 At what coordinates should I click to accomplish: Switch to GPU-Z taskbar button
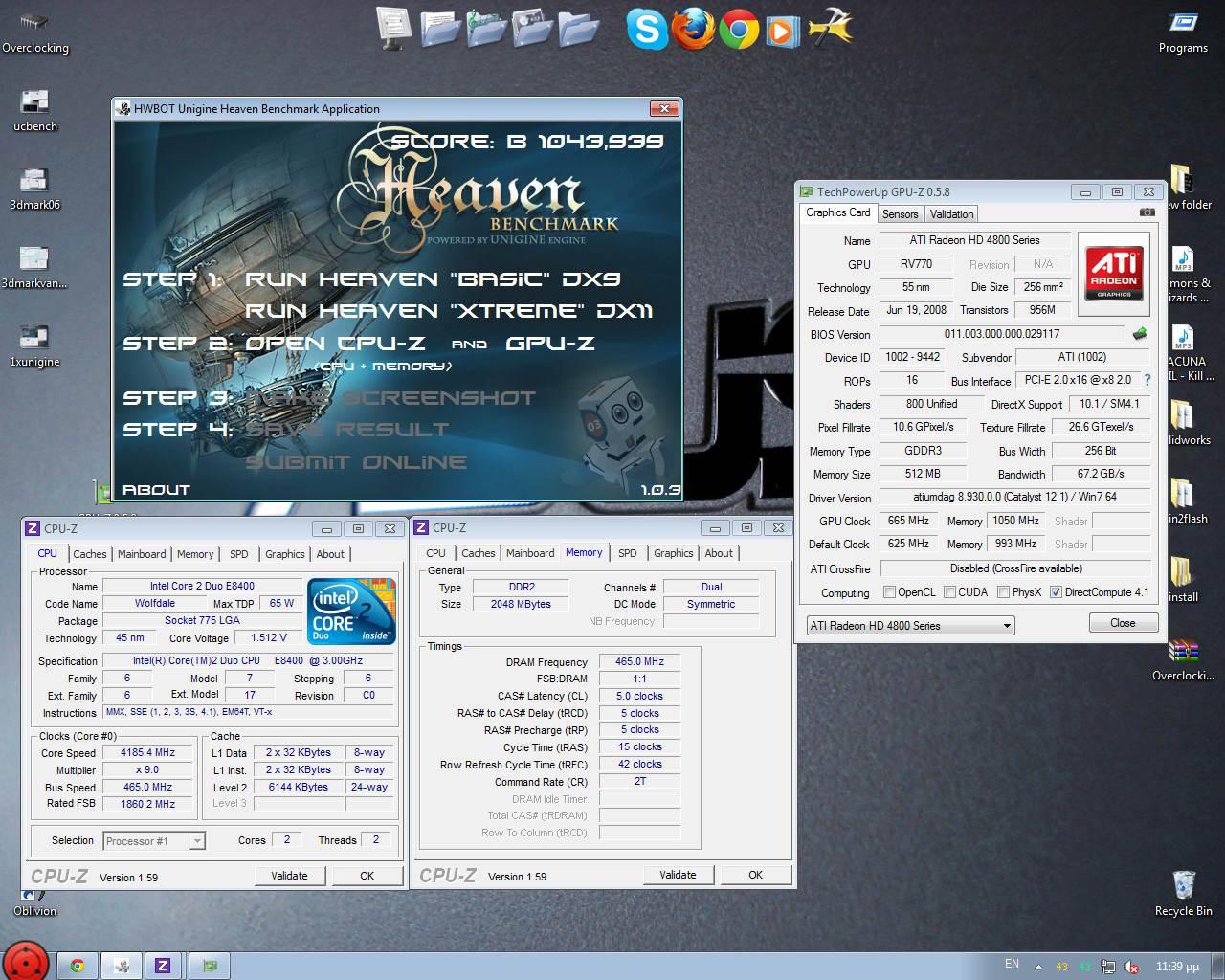tap(208, 966)
